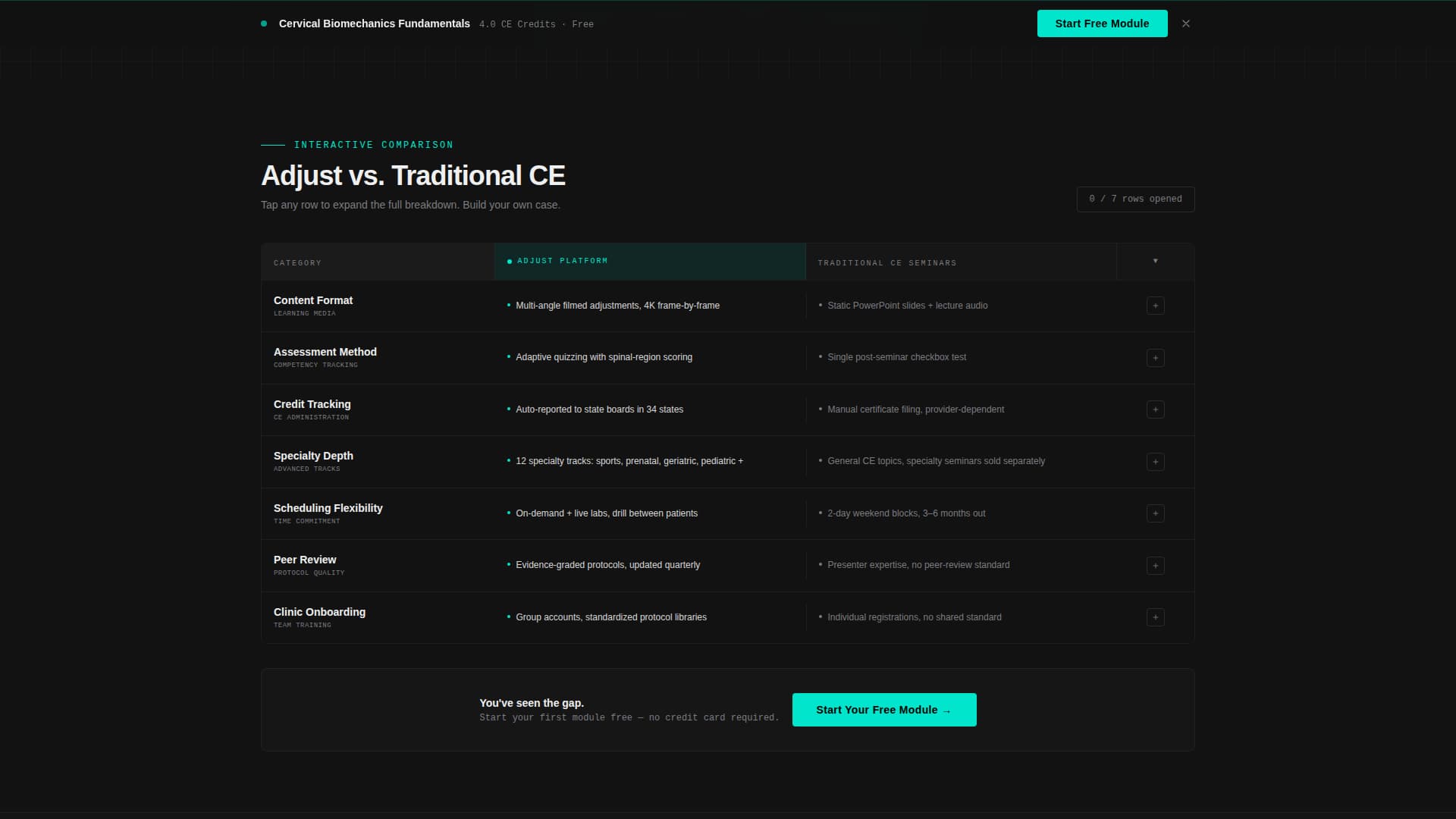Click the Category column header
The image size is (1456, 819).
(378, 262)
